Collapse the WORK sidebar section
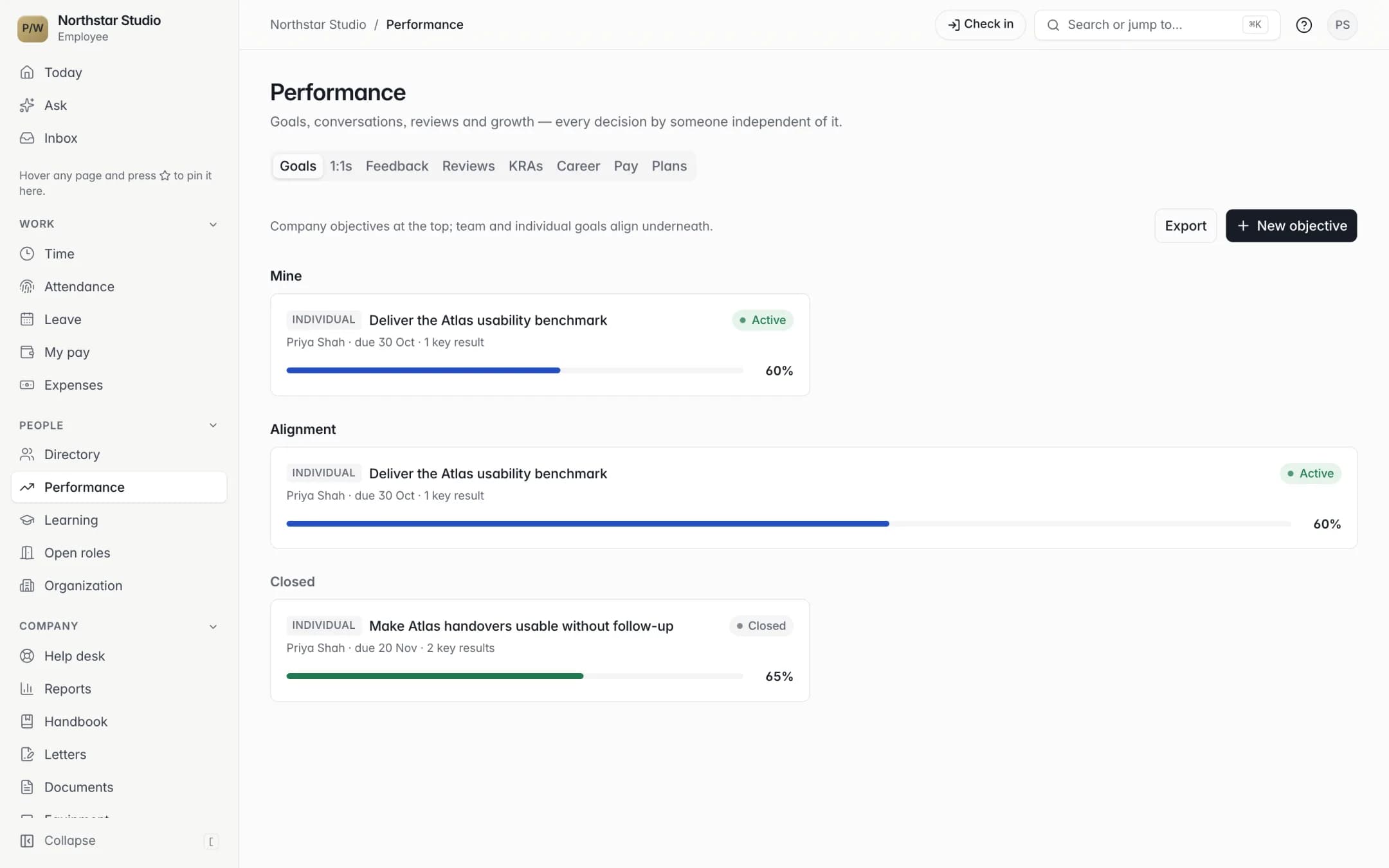Screen dimensions: 1389x868 tap(213, 224)
